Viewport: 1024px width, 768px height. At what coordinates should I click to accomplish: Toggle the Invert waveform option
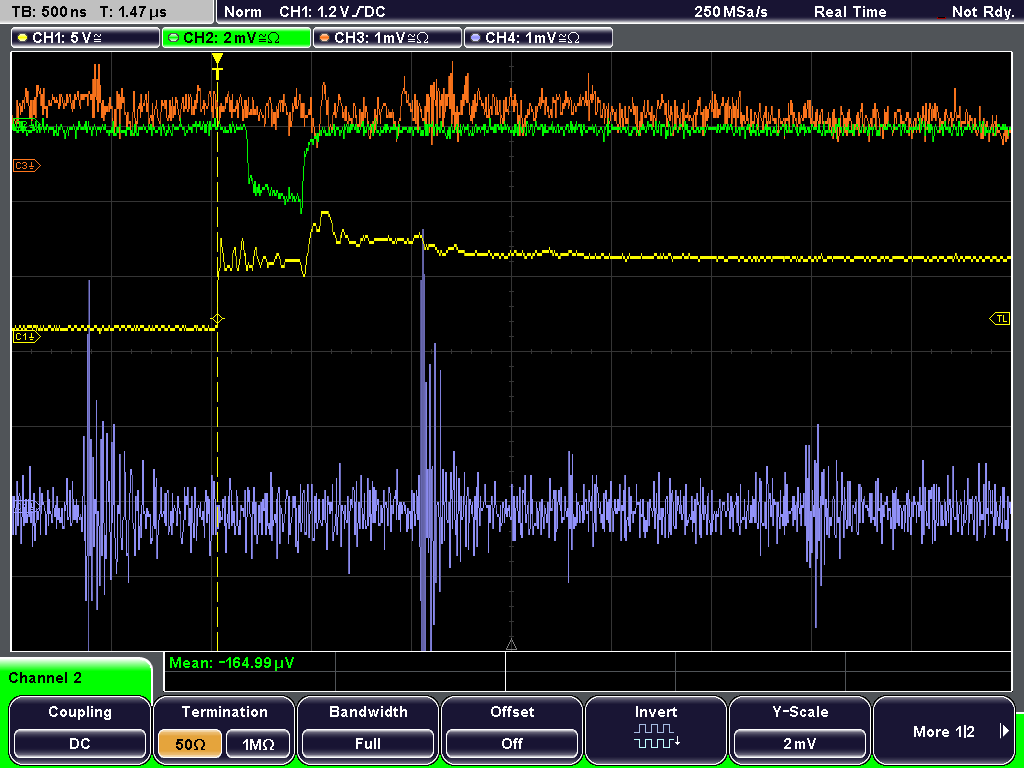coord(656,729)
